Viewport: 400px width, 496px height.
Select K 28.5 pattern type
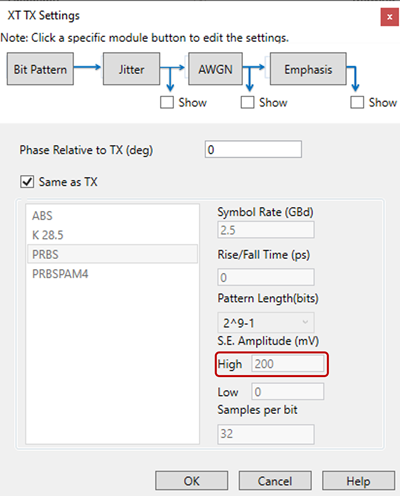click(112, 235)
